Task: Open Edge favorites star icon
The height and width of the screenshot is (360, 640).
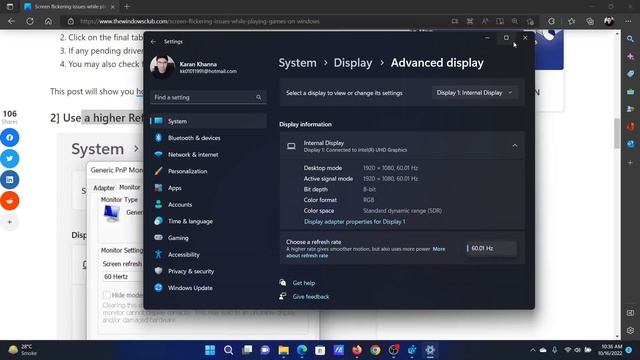Action: [571, 21]
